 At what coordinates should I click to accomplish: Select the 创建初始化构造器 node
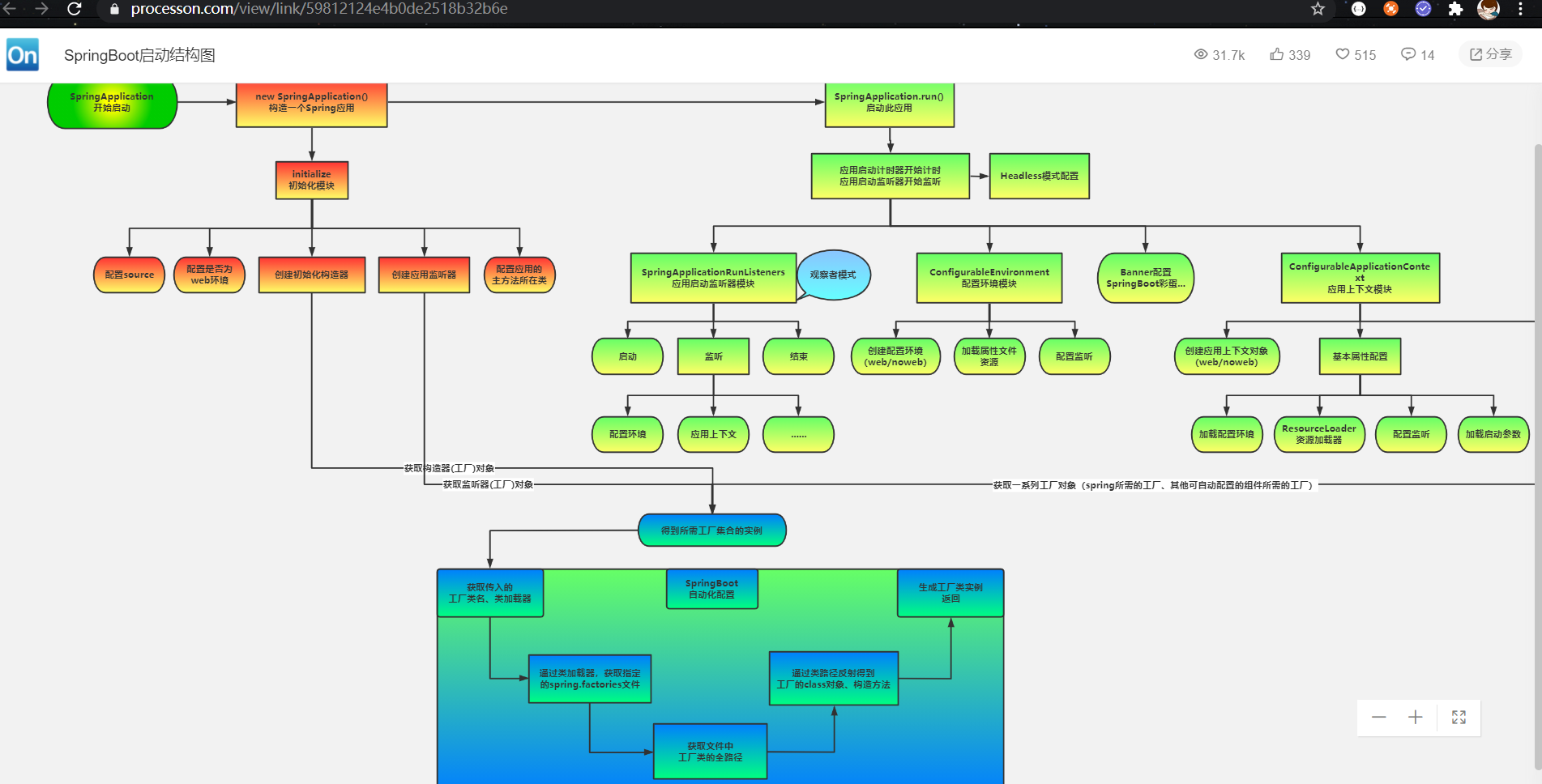pyautogui.click(x=312, y=275)
